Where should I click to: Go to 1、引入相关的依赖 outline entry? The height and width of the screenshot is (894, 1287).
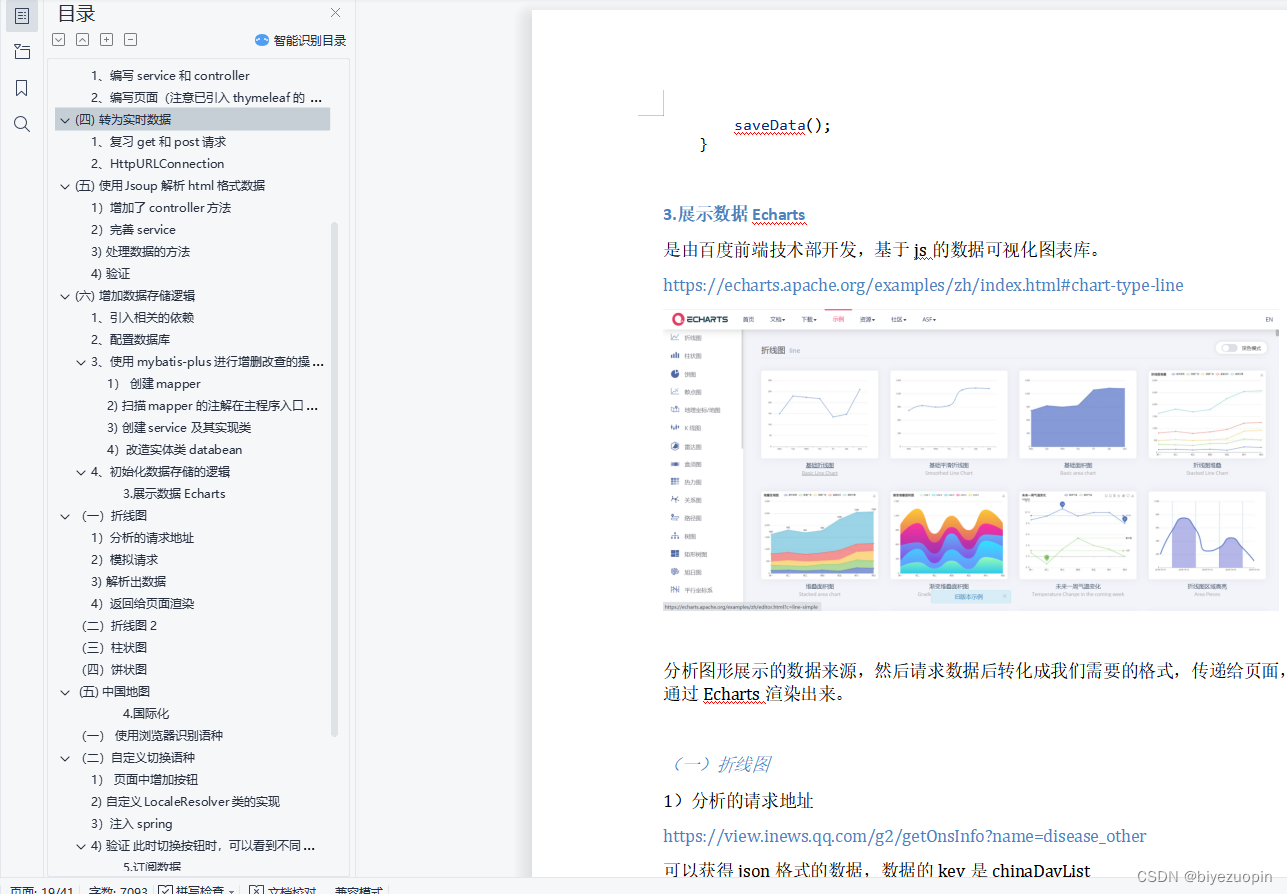tap(142, 318)
